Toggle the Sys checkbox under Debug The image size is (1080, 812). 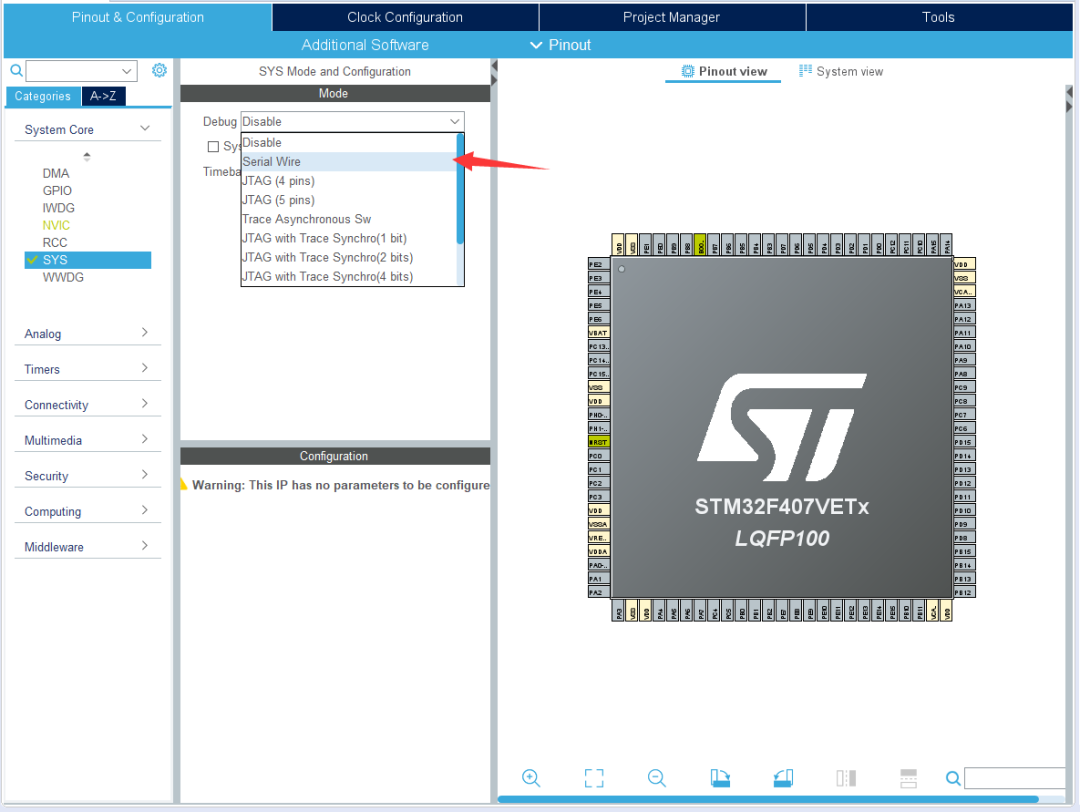214,147
